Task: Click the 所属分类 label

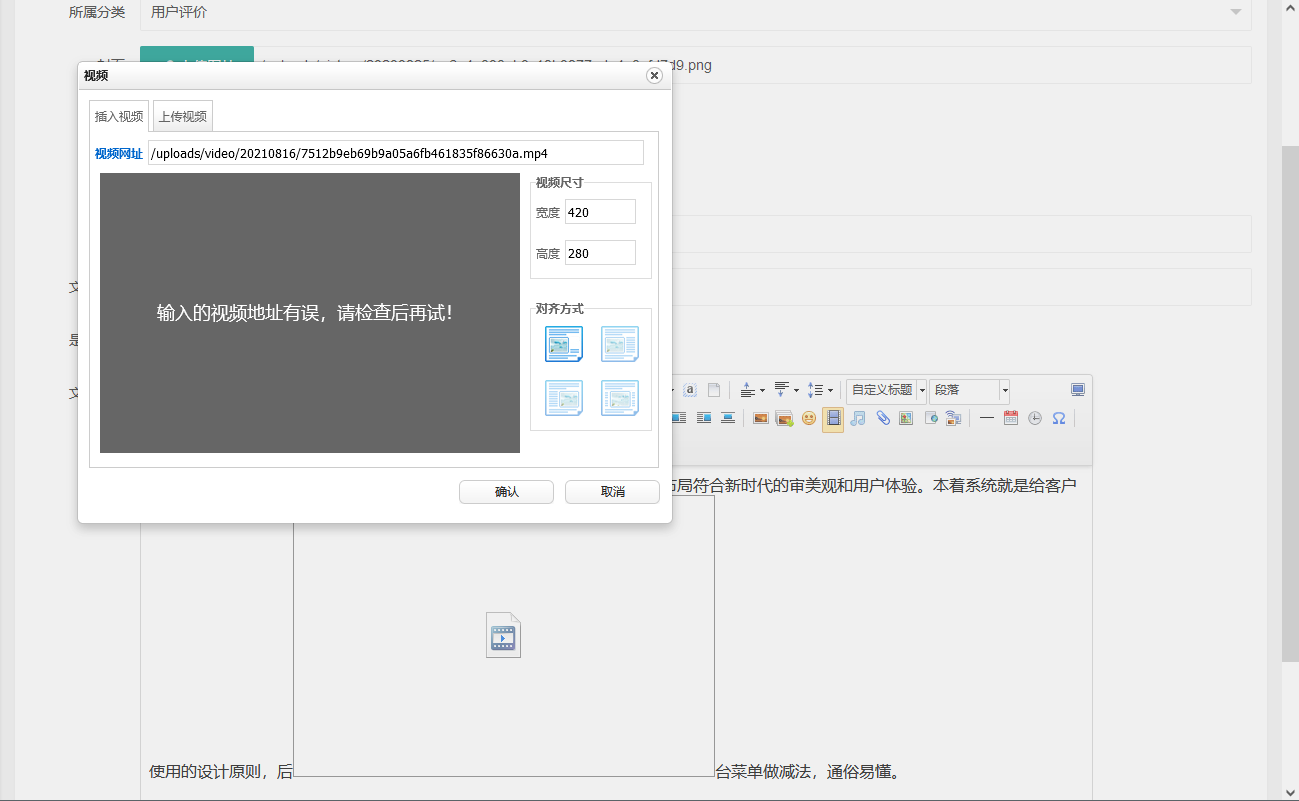Action: [x=97, y=12]
